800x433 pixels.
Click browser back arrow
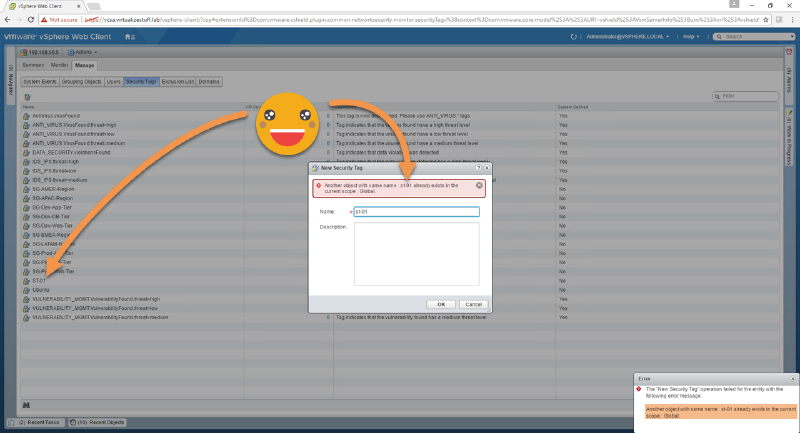[x=7, y=19]
